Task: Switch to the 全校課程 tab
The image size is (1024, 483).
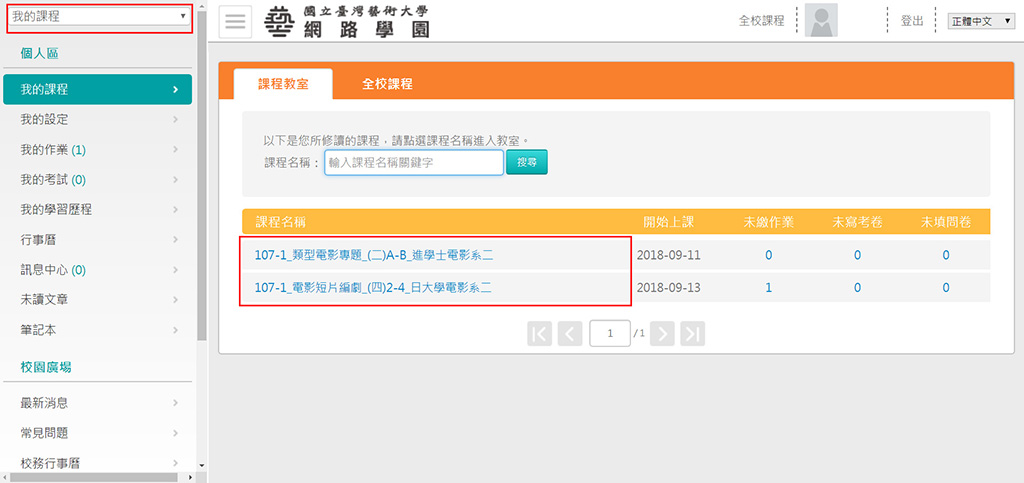Action: click(387, 84)
